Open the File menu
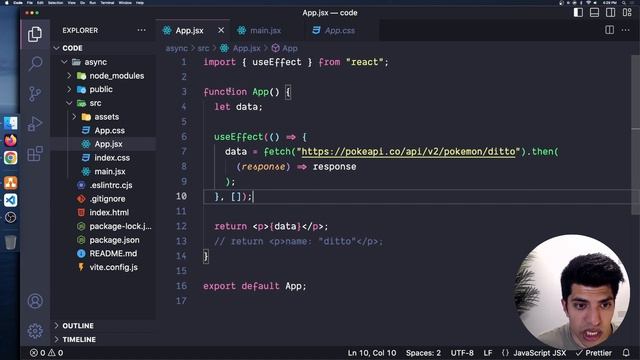The width and height of the screenshot is (640, 360). tap(30, 2)
